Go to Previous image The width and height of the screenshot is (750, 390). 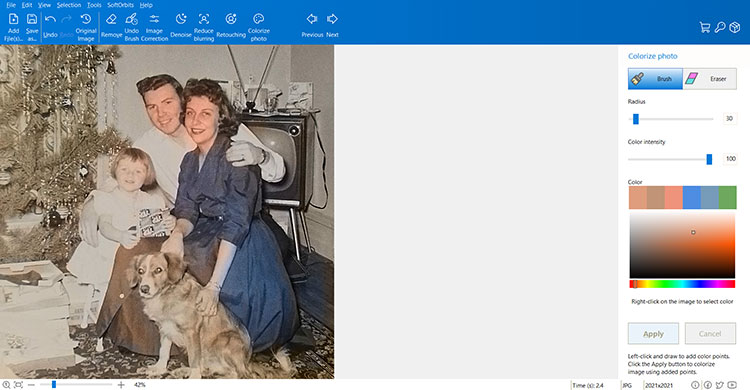click(312, 26)
